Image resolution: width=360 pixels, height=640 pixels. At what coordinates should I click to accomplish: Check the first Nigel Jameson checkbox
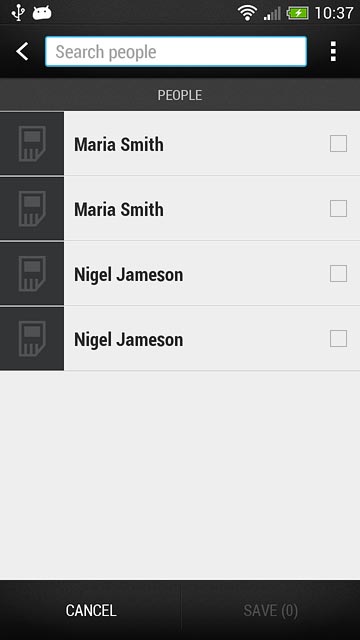(338, 273)
